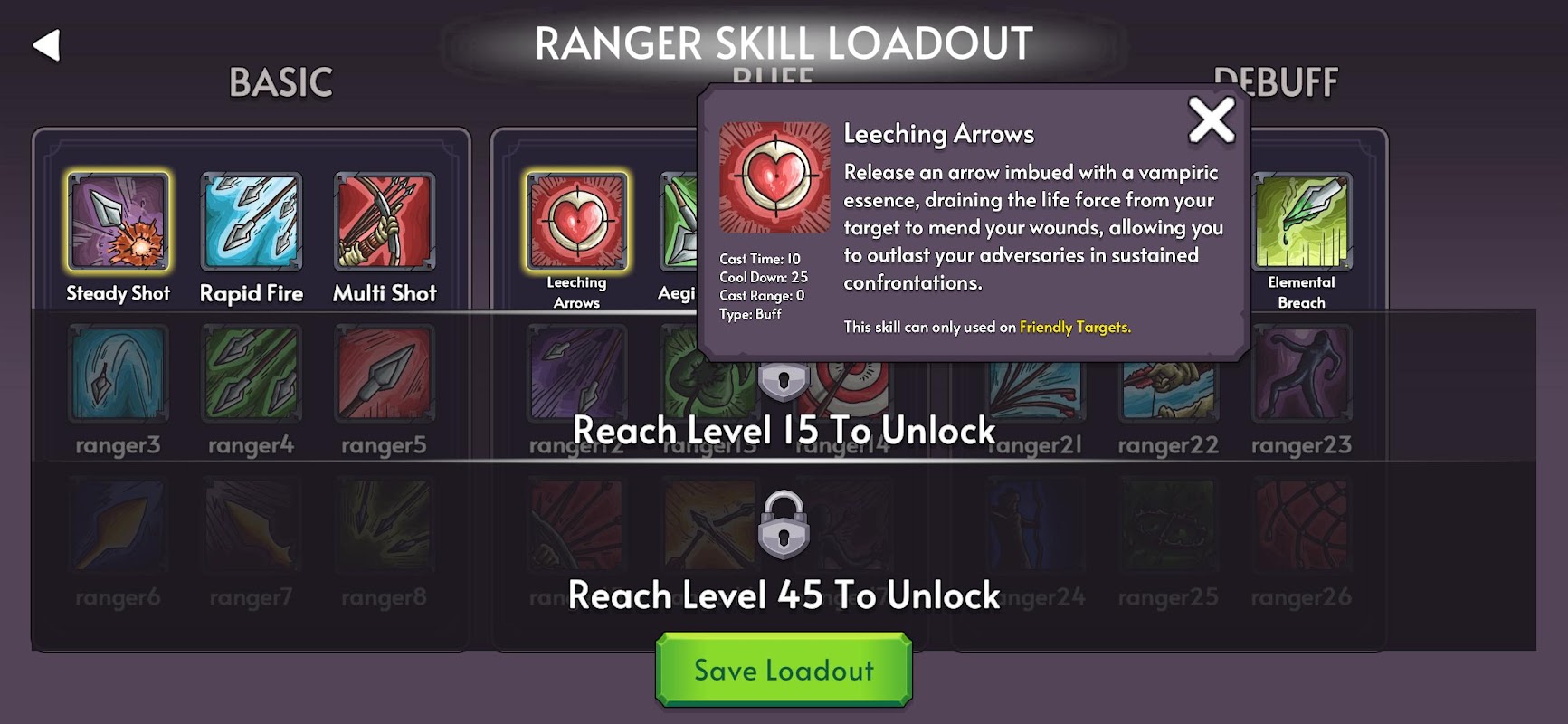
Task: Tap the locked ranger4 skill icon
Action: [x=251, y=374]
